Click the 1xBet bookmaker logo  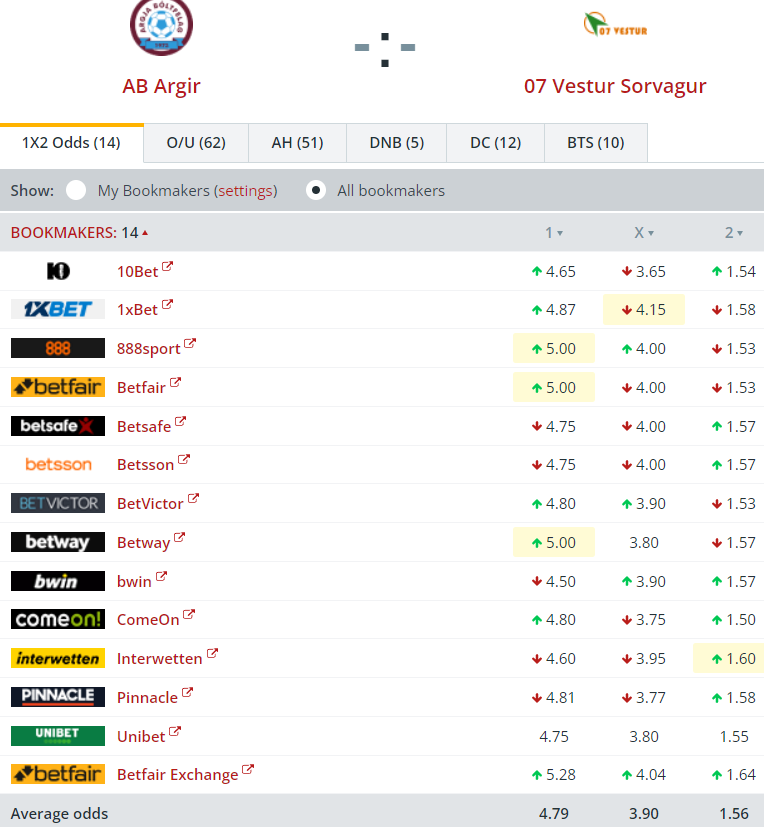click(58, 309)
